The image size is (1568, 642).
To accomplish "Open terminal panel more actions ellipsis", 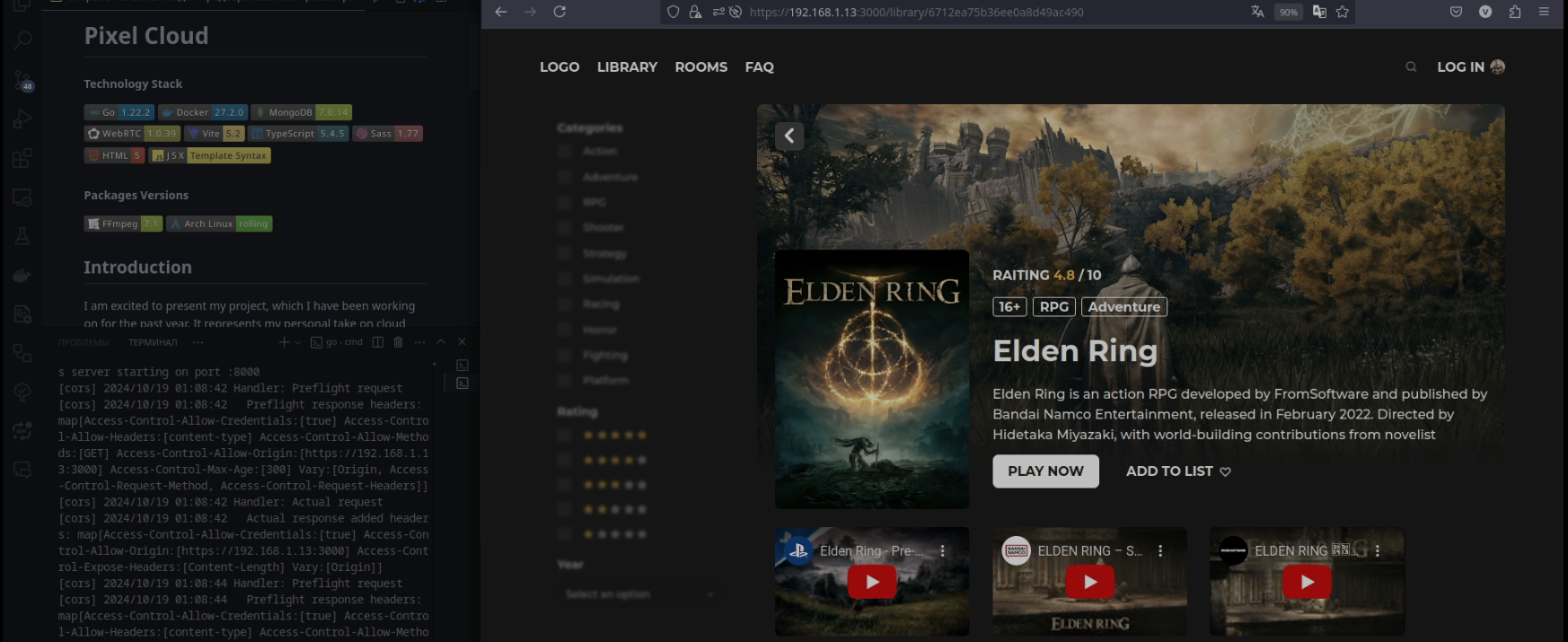I will click(x=419, y=342).
